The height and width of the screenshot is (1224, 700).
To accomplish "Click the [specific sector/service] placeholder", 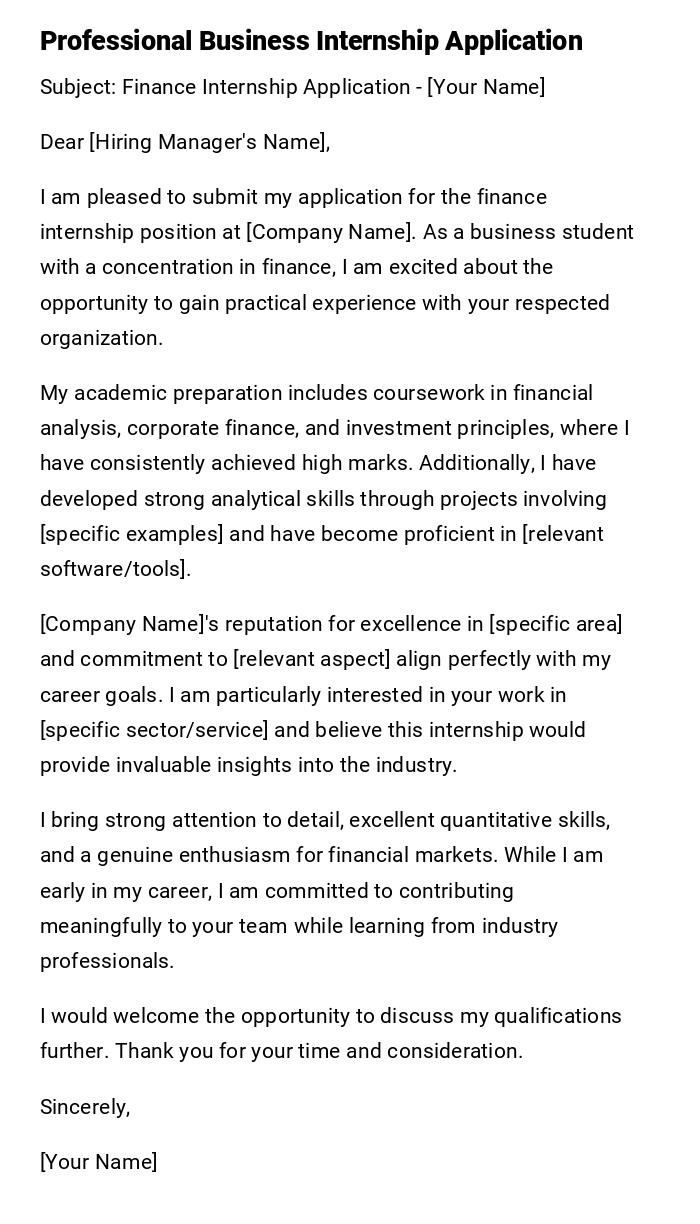I will click(x=154, y=730).
